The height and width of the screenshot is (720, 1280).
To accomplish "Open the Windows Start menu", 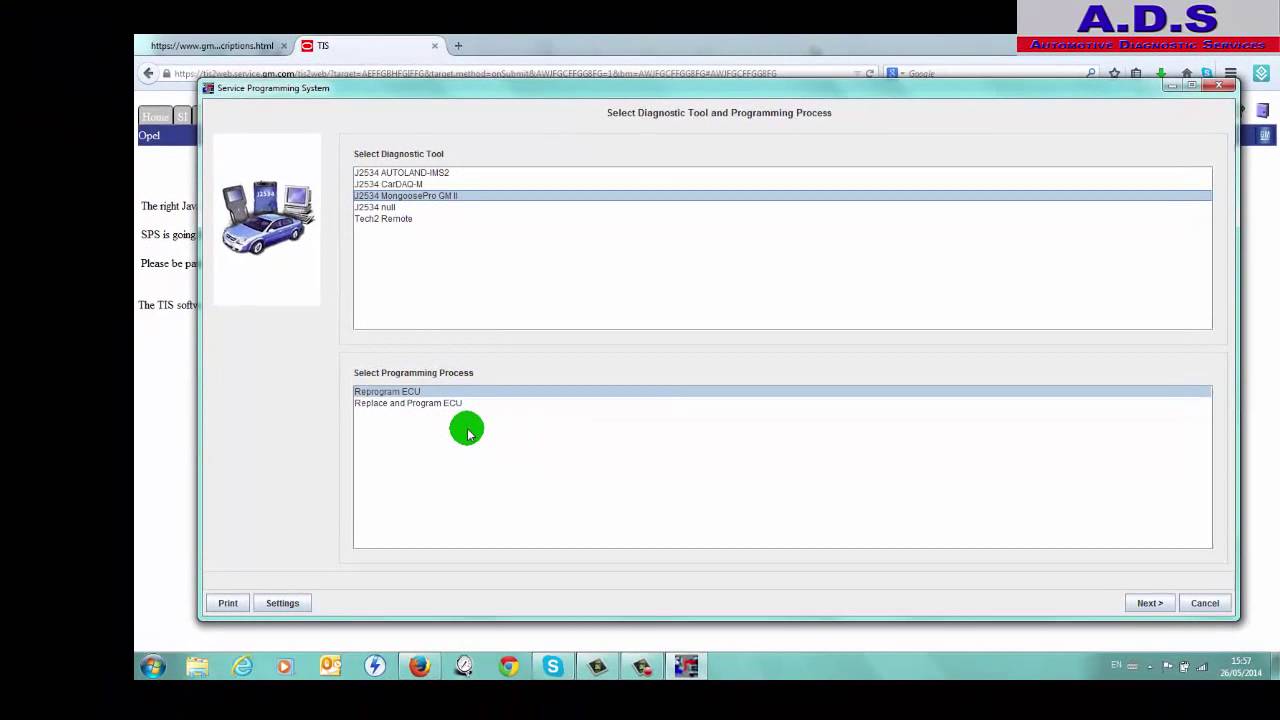I will [x=153, y=666].
